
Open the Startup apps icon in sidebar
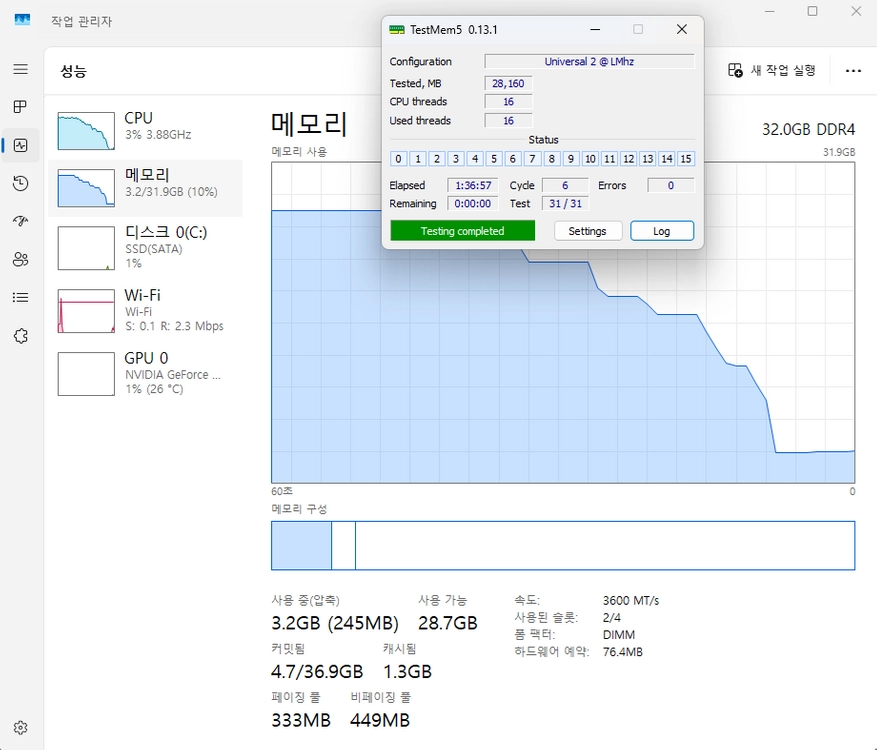(21, 221)
